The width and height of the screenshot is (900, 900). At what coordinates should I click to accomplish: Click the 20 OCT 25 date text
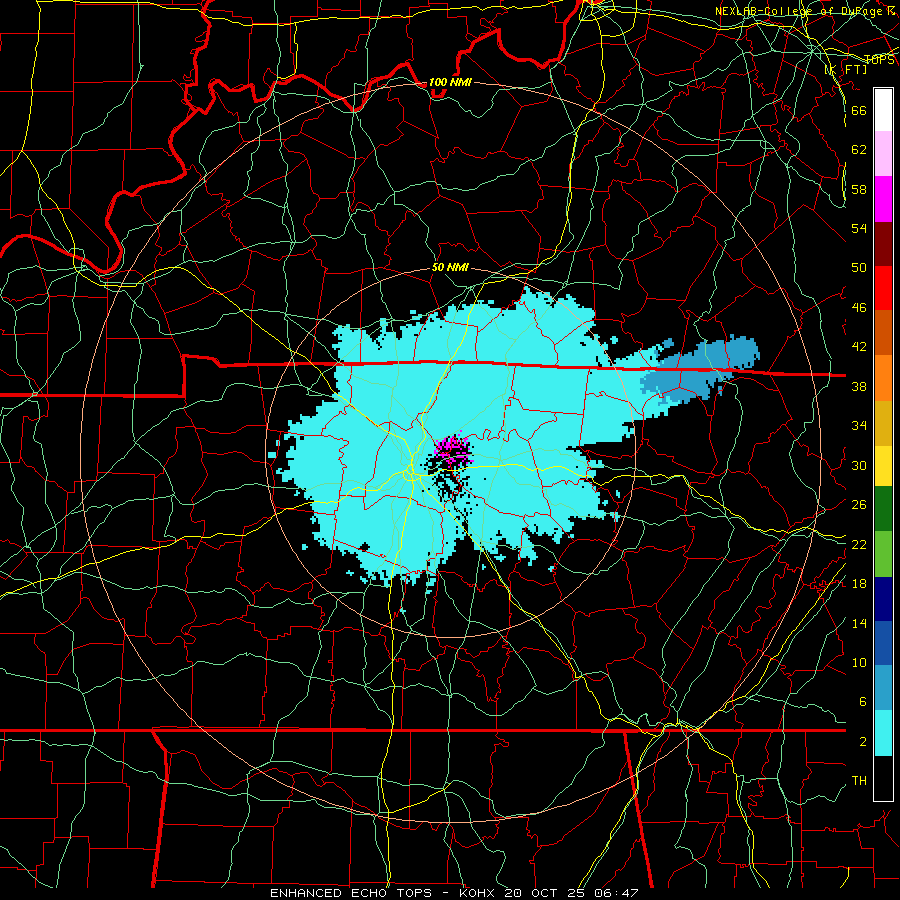[x=545, y=893]
